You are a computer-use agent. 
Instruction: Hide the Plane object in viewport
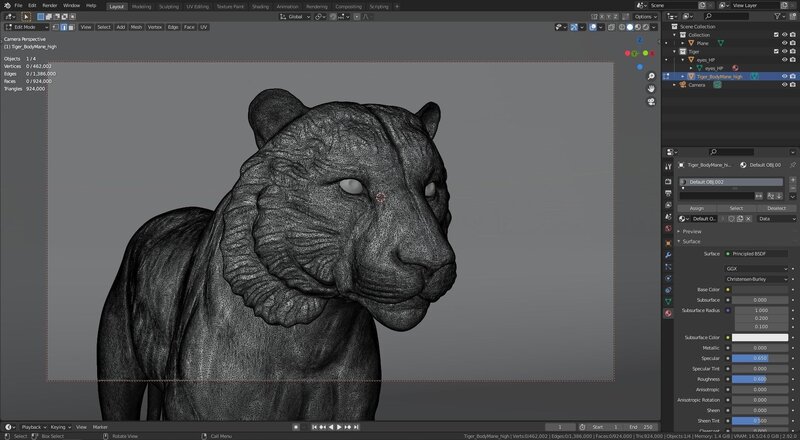click(x=784, y=43)
